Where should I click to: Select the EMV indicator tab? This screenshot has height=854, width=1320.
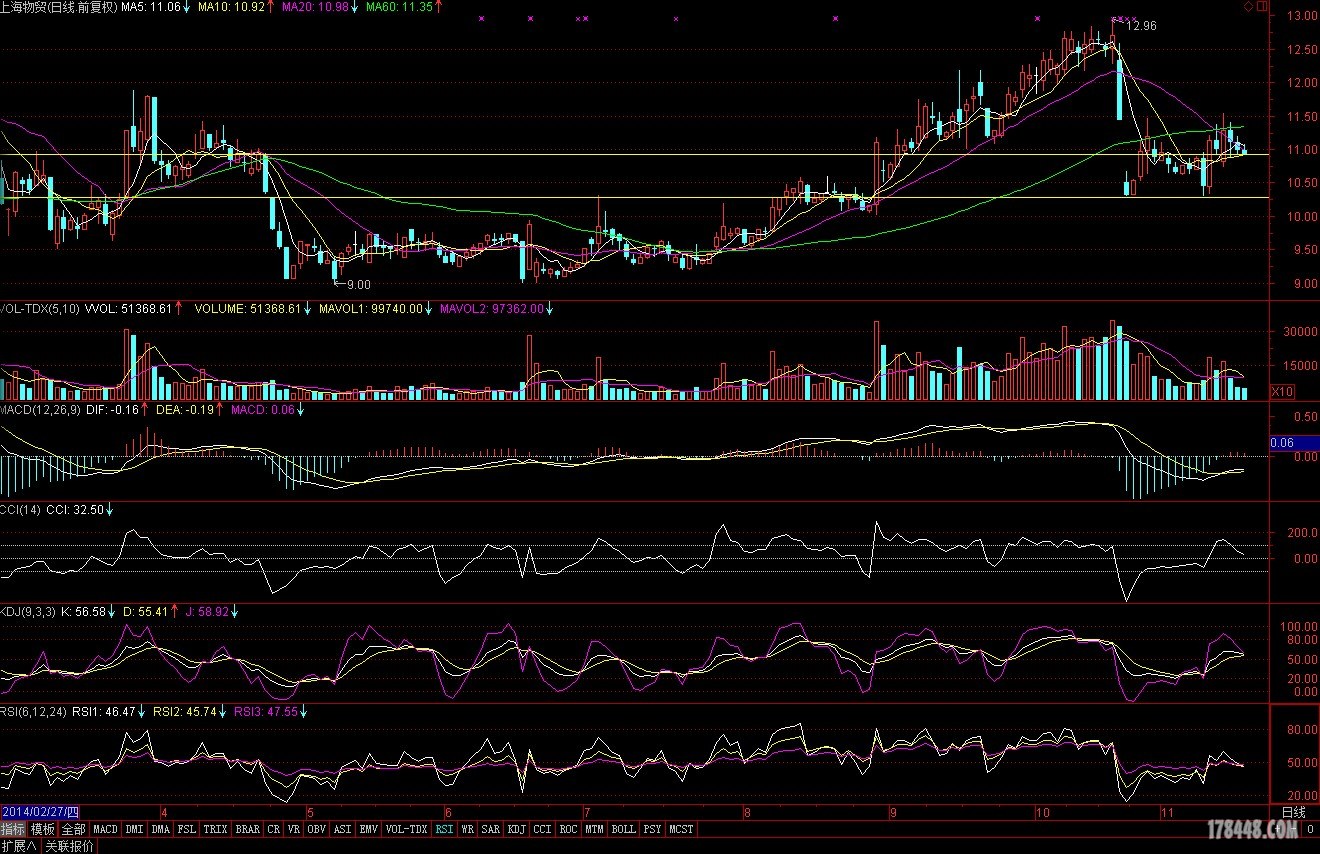point(368,829)
